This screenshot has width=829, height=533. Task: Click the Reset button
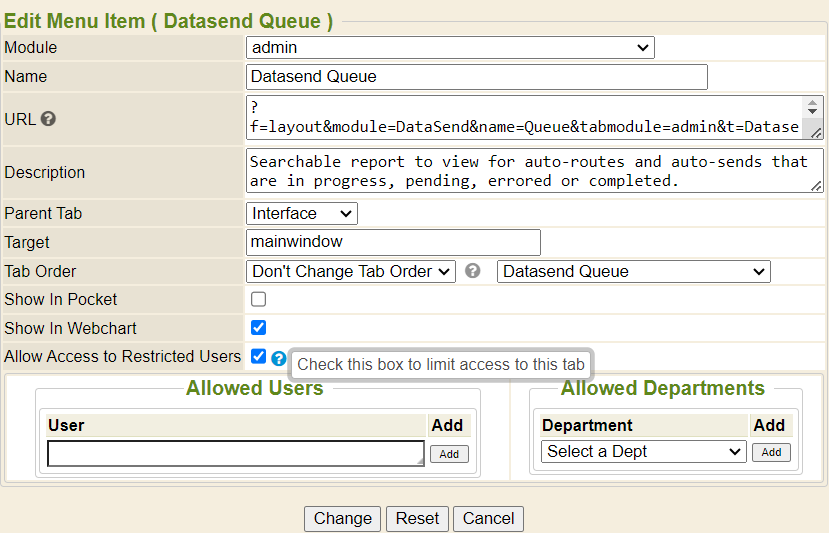point(417,518)
